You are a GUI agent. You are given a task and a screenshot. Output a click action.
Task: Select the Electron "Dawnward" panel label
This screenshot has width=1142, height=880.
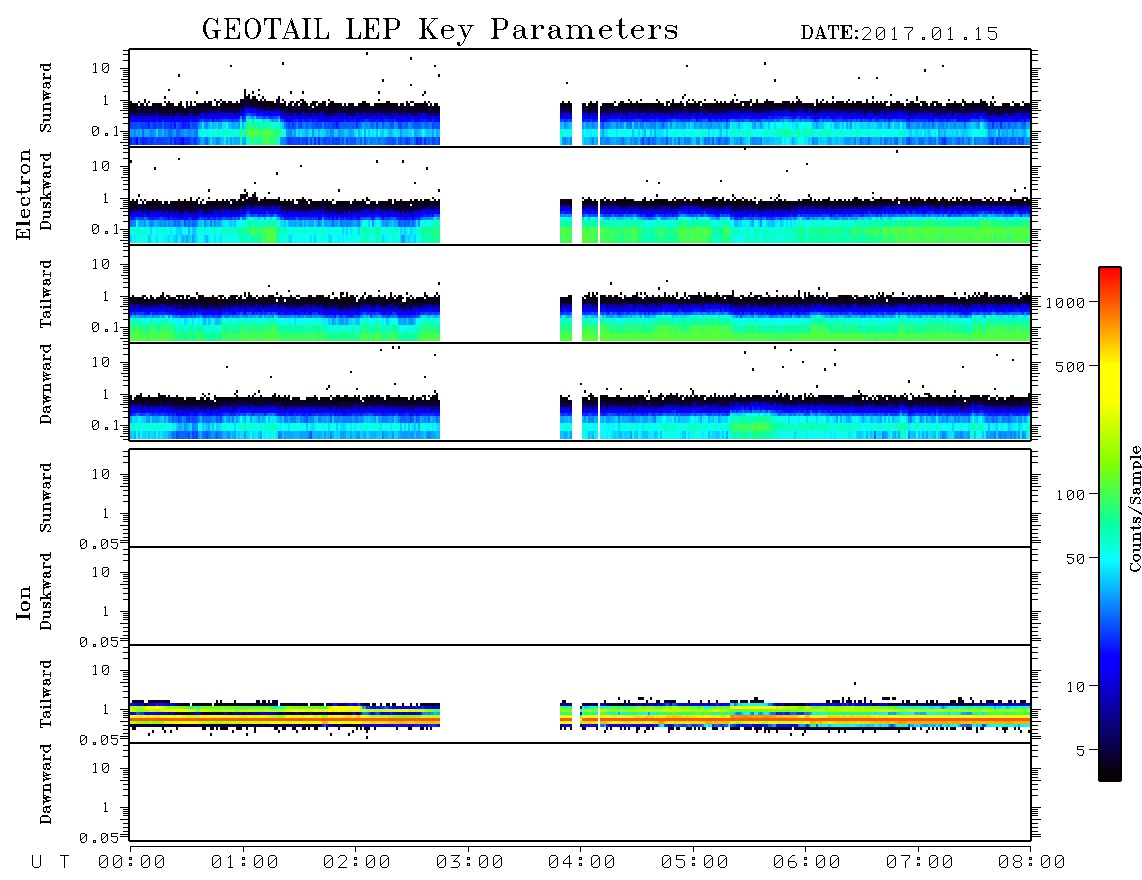(46, 384)
